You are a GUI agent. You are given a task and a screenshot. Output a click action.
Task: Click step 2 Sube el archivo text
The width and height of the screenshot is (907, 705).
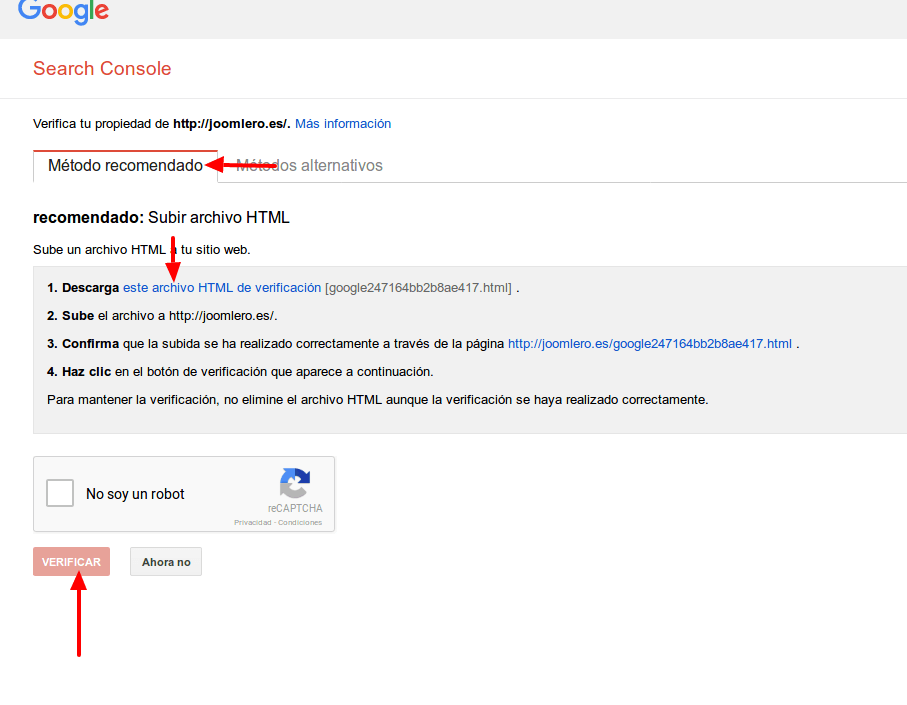point(162,316)
